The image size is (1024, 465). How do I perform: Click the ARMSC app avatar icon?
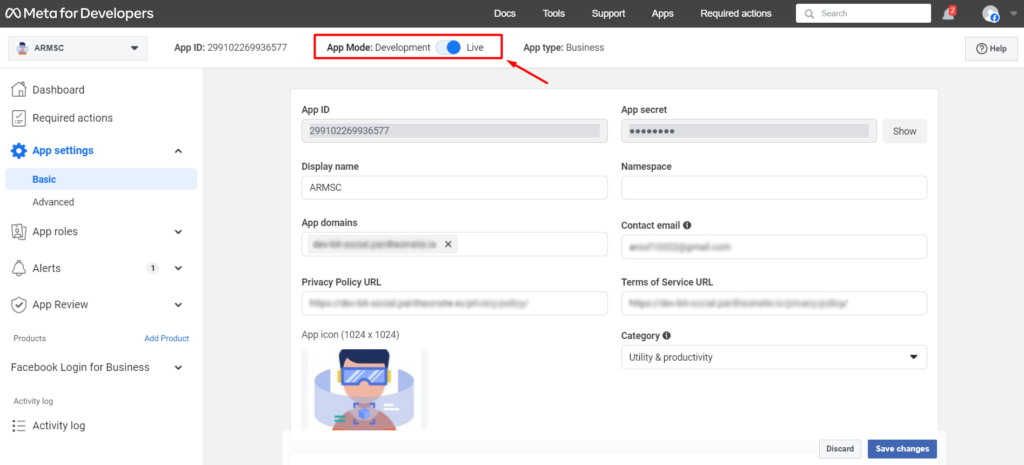pyautogui.click(x=22, y=48)
